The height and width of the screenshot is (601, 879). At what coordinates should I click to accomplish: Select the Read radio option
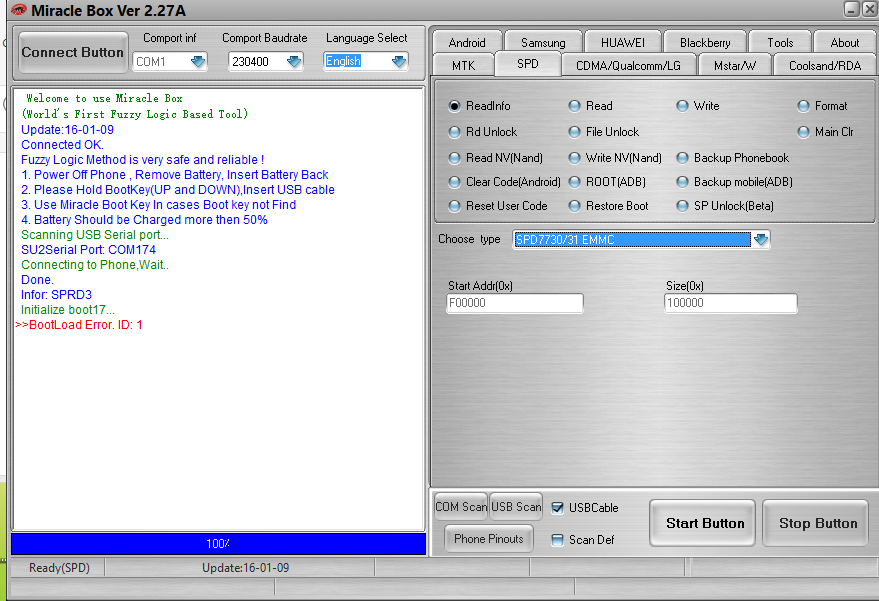tap(574, 106)
